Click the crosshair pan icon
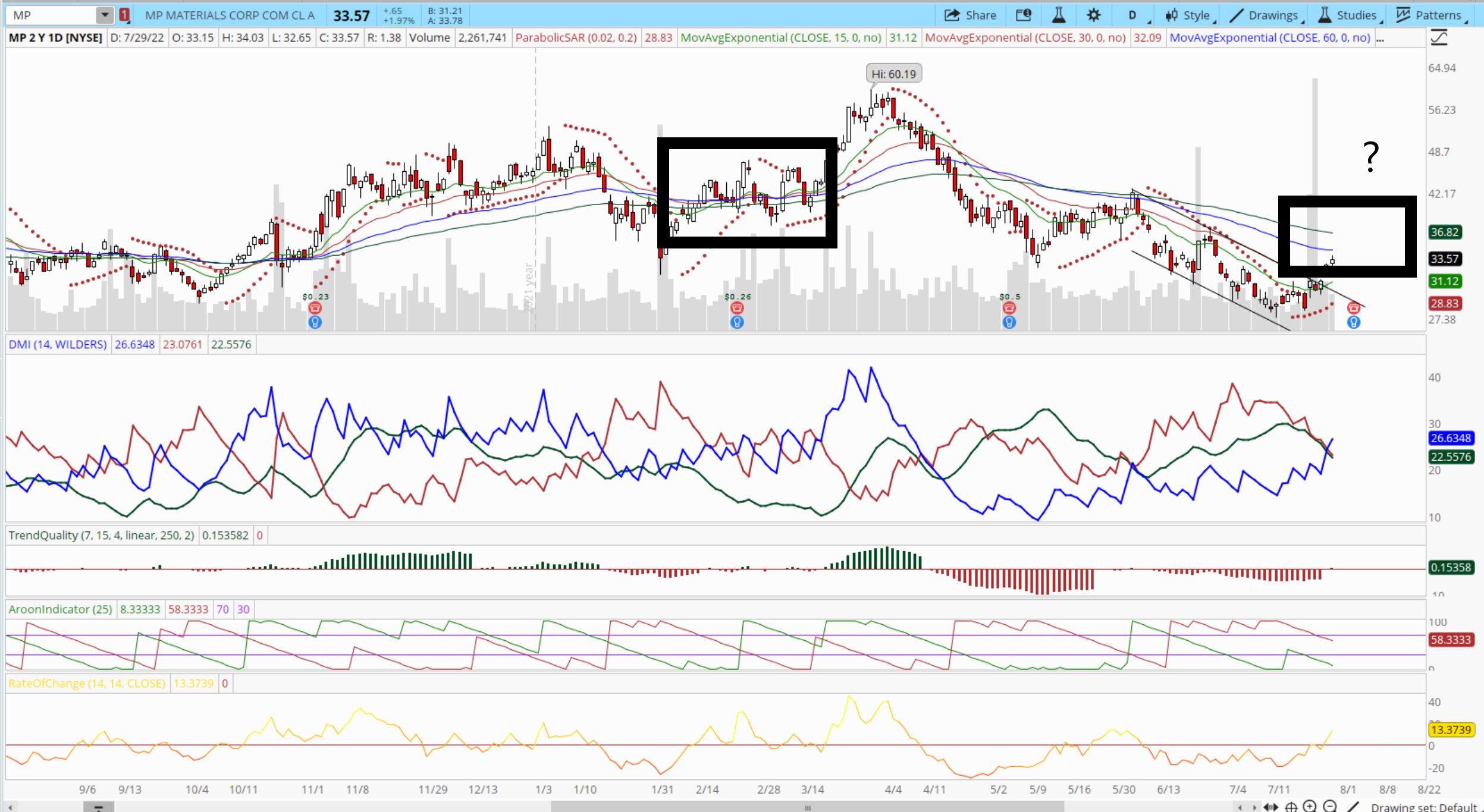Screen dimensions: 1484x812 pos(1291,807)
